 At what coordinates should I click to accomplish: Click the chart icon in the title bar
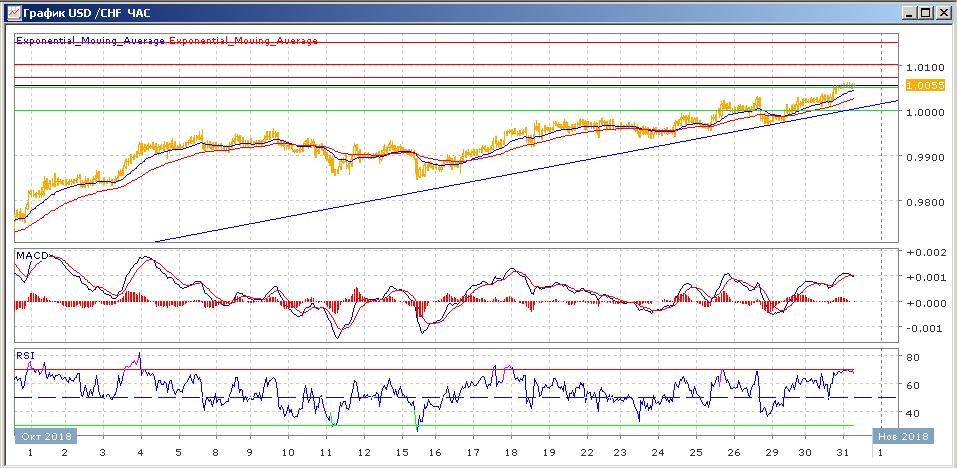click(x=13, y=12)
